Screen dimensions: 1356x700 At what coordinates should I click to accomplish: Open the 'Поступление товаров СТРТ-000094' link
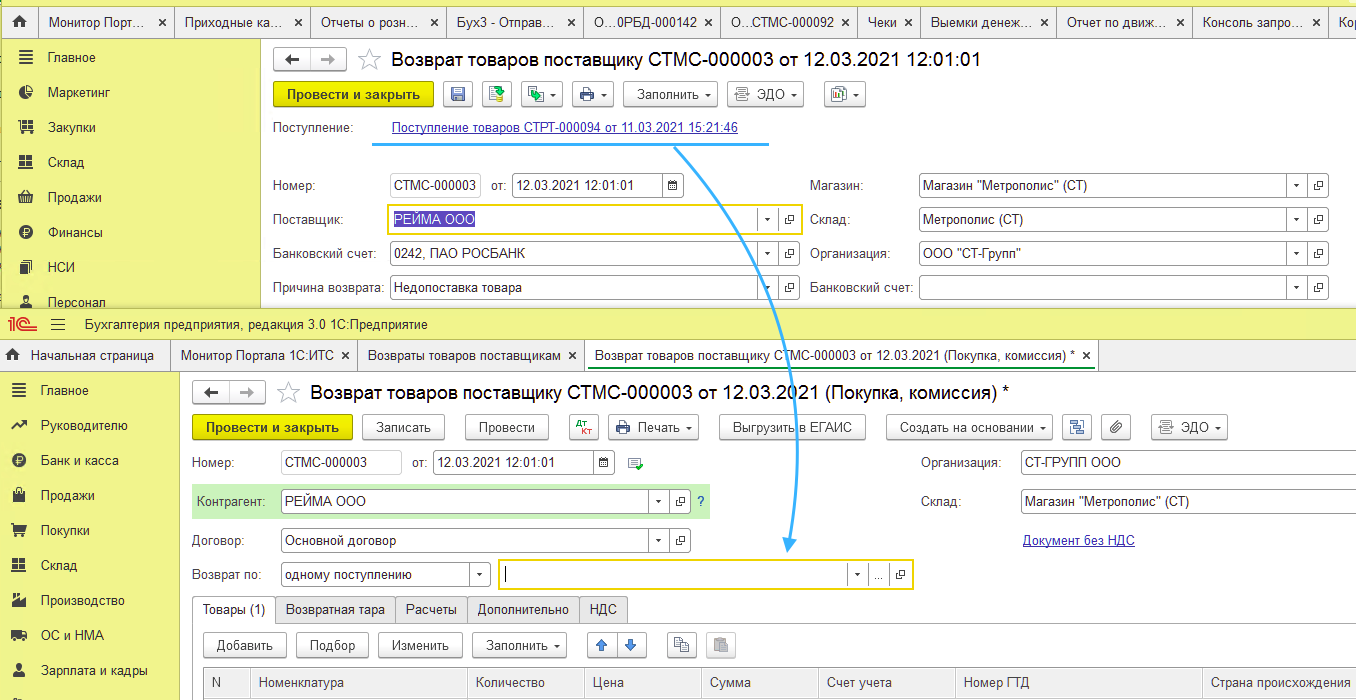coord(564,128)
